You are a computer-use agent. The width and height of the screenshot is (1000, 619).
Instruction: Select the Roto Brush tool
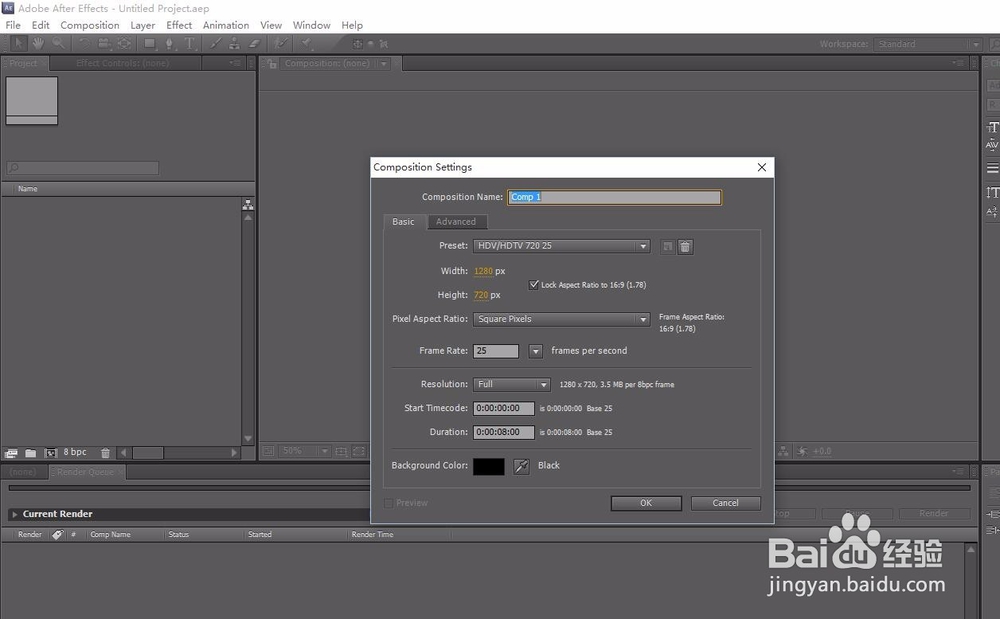point(281,43)
